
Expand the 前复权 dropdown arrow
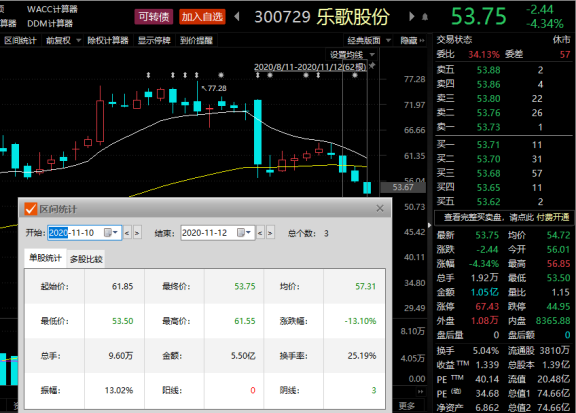click(x=78, y=40)
